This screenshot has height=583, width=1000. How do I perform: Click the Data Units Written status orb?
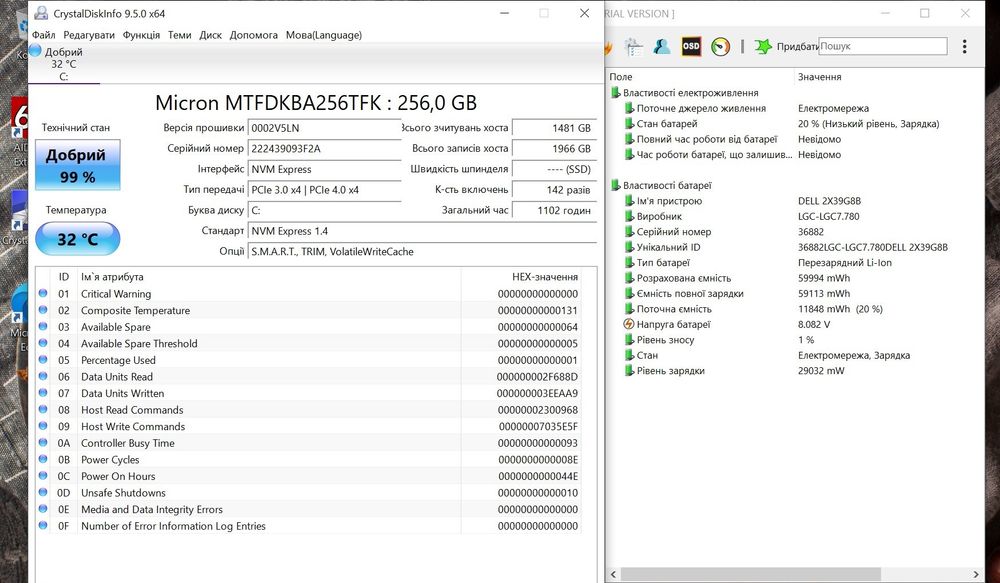tap(43, 393)
